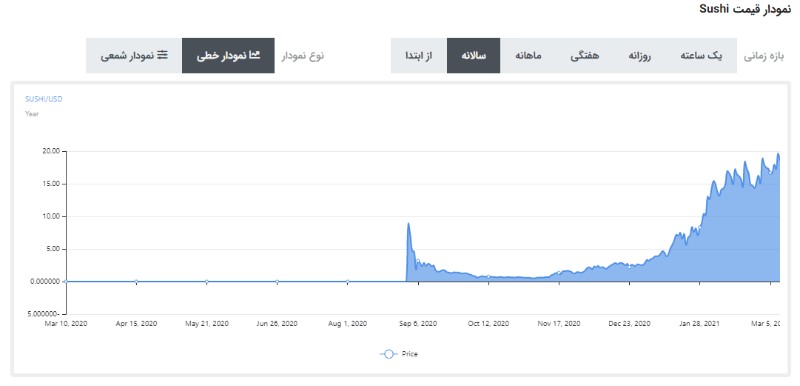Click the Jun 26, 2020 axis label
Image resolution: width=800 pixels, height=386 pixels.
pyautogui.click(x=277, y=324)
